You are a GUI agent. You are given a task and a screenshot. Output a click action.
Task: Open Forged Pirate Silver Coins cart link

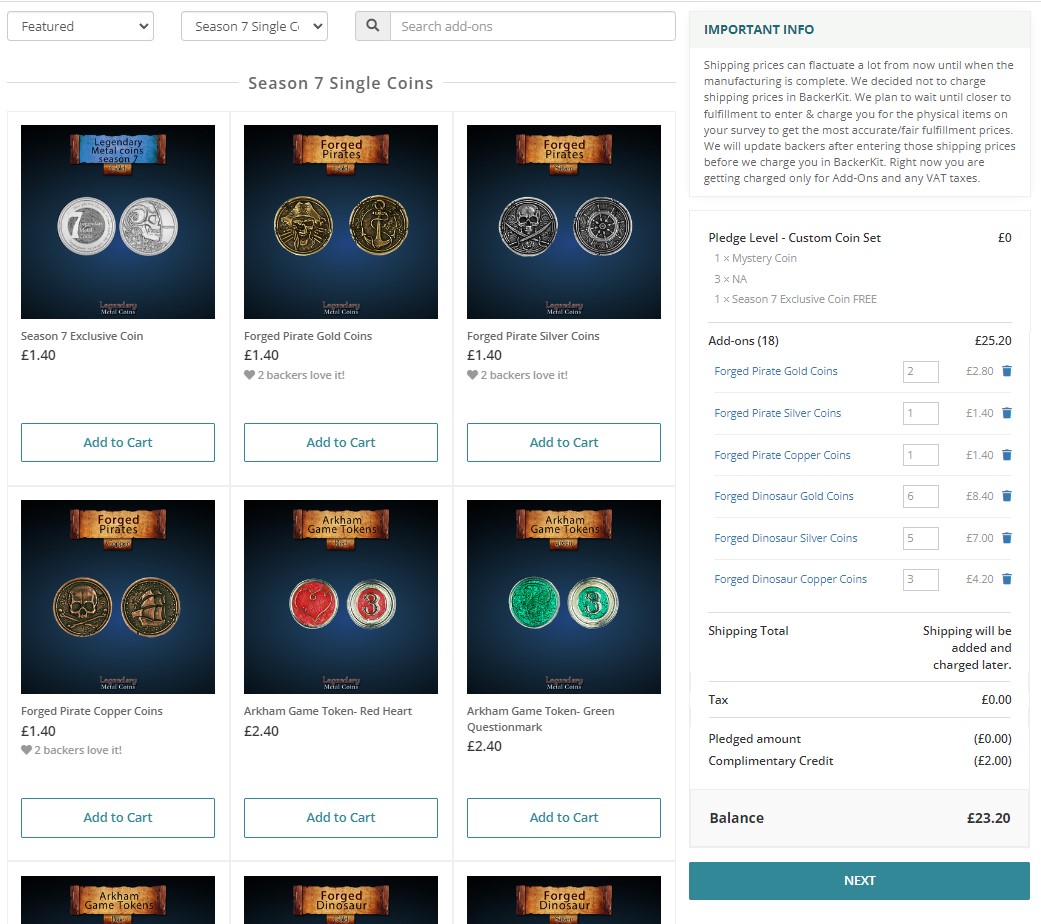(x=777, y=413)
